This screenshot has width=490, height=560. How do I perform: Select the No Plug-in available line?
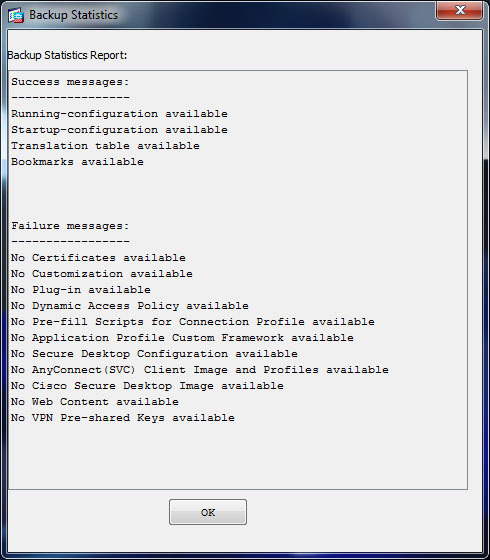pos(81,290)
